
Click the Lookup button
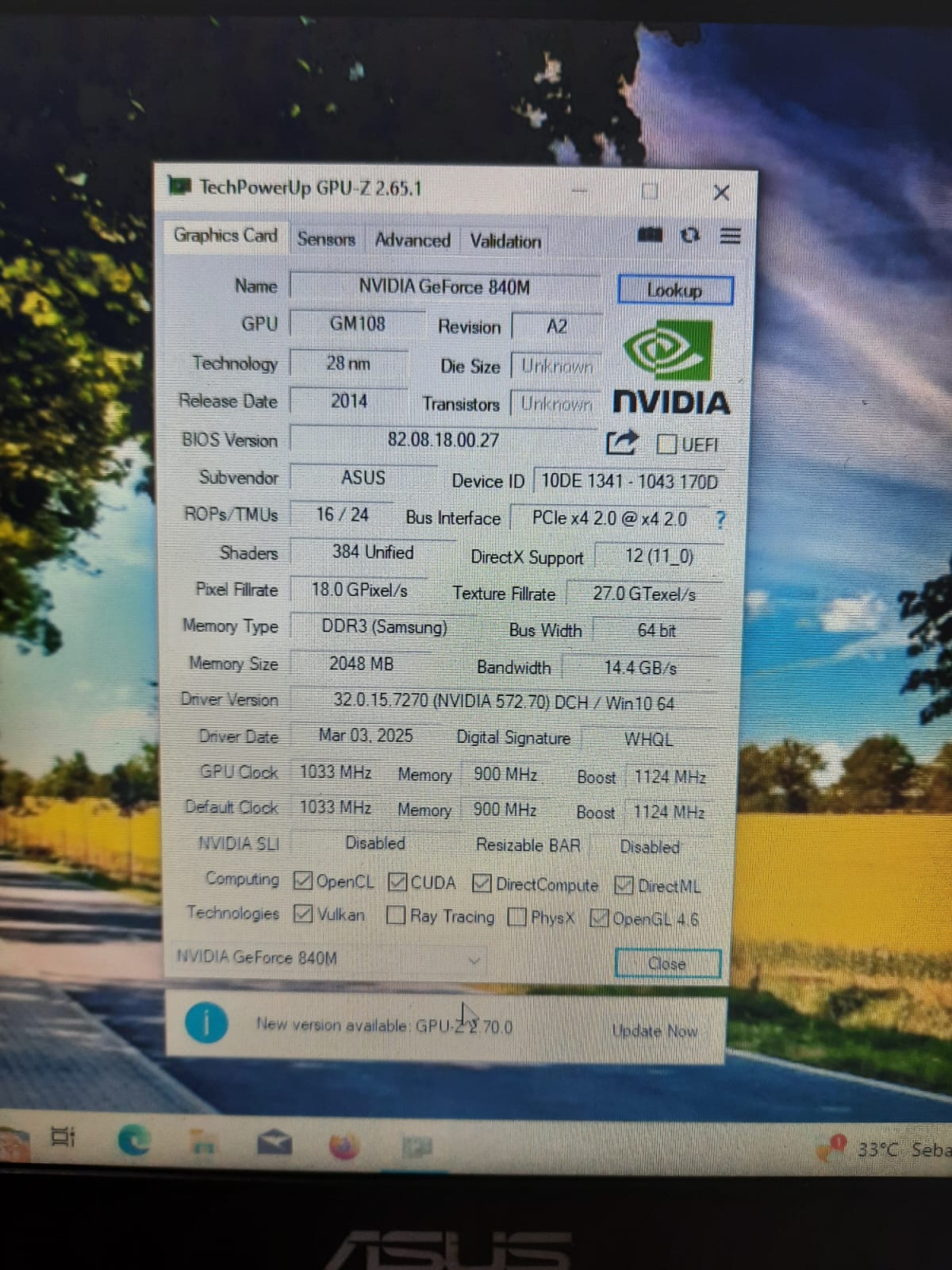pyautogui.click(x=674, y=291)
